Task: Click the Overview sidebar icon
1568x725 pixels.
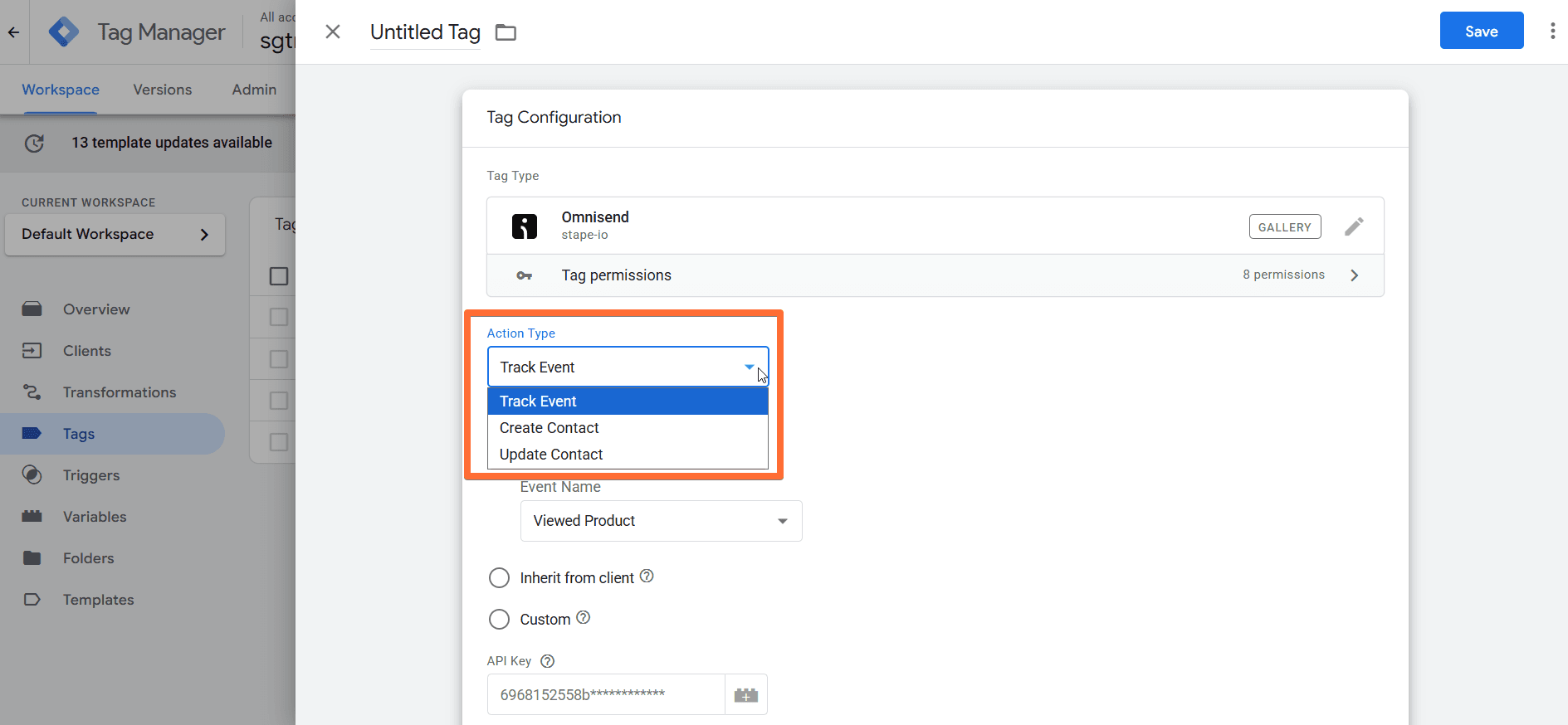Action: point(32,309)
